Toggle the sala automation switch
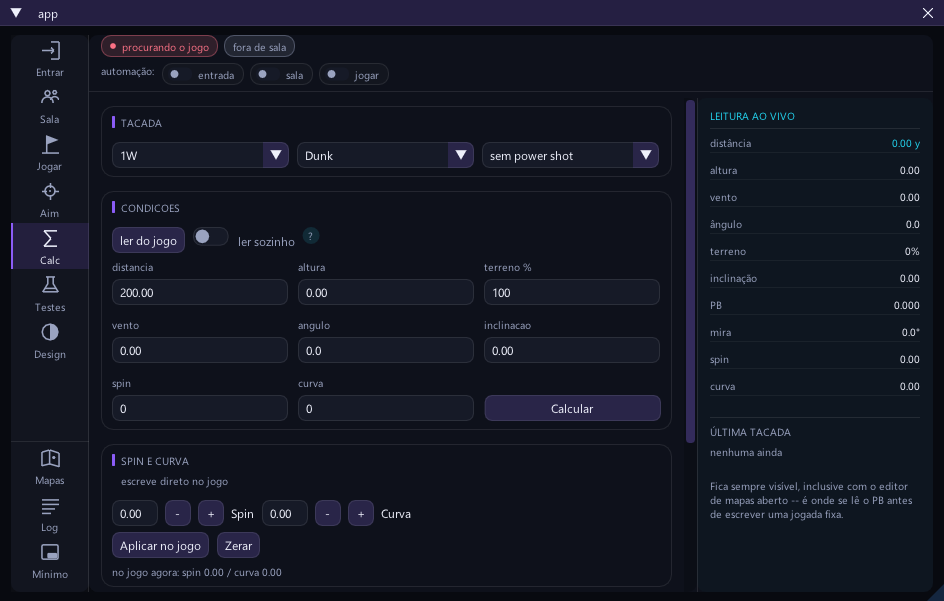This screenshot has width=944, height=601. point(267,74)
